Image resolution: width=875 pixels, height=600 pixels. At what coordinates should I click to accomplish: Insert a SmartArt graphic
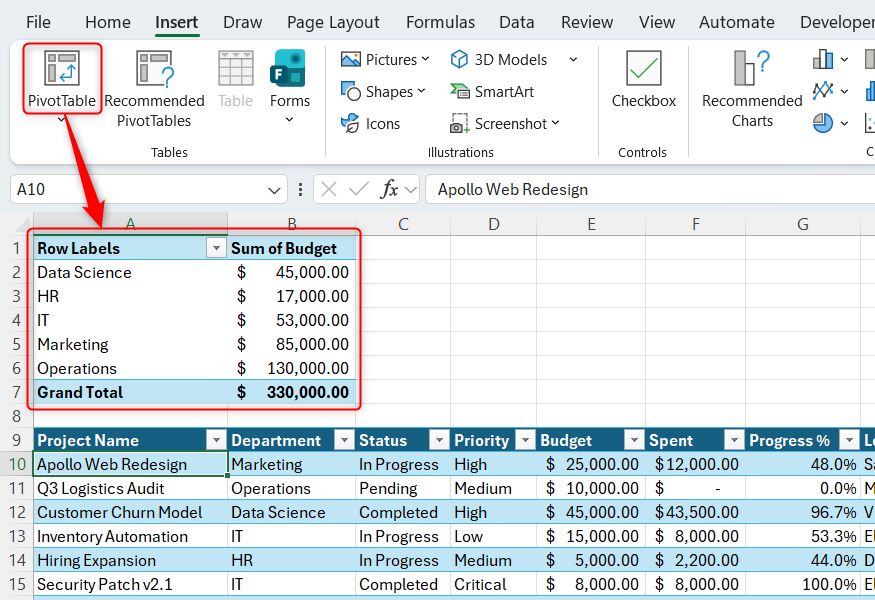point(492,92)
